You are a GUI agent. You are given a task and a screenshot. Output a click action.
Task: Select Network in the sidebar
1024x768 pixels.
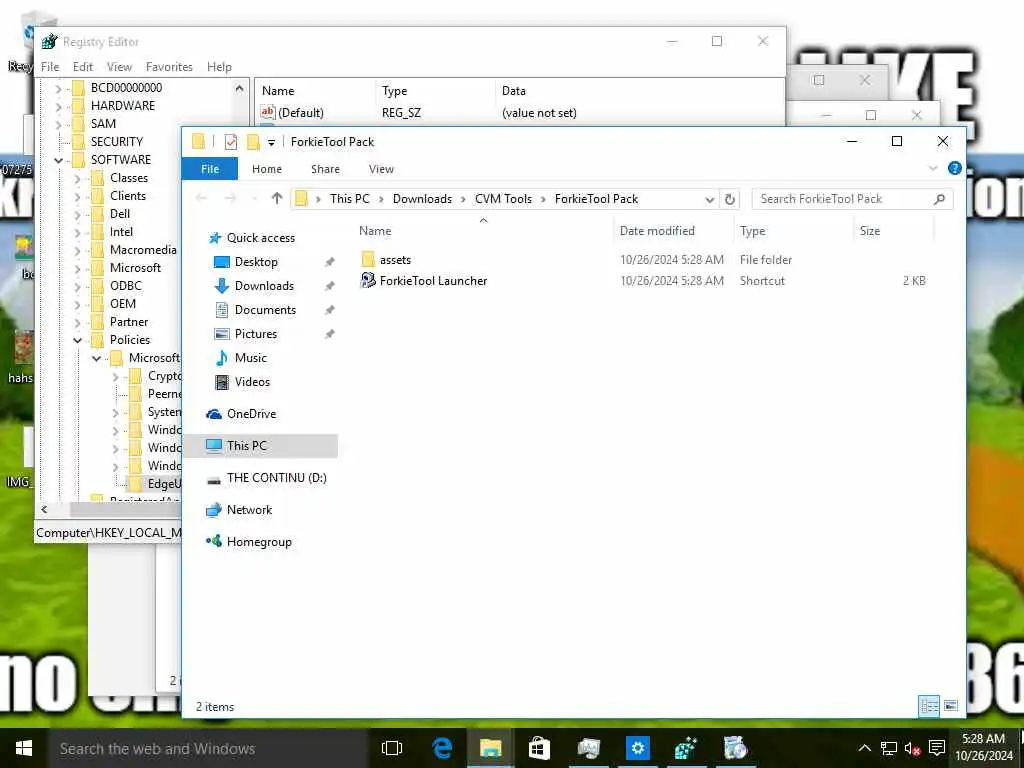pos(249,510)
